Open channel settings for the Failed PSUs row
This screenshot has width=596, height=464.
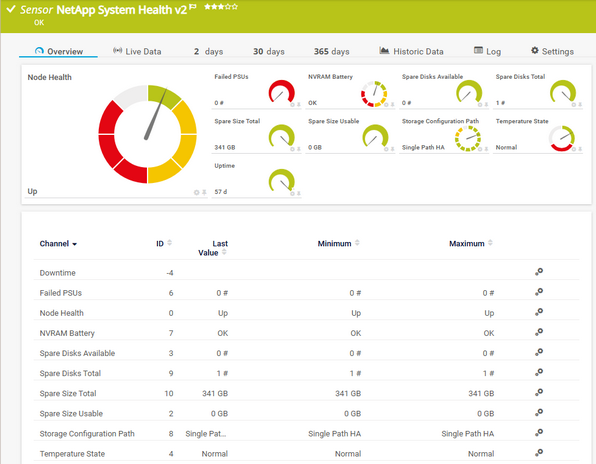(x=539, y=292)
